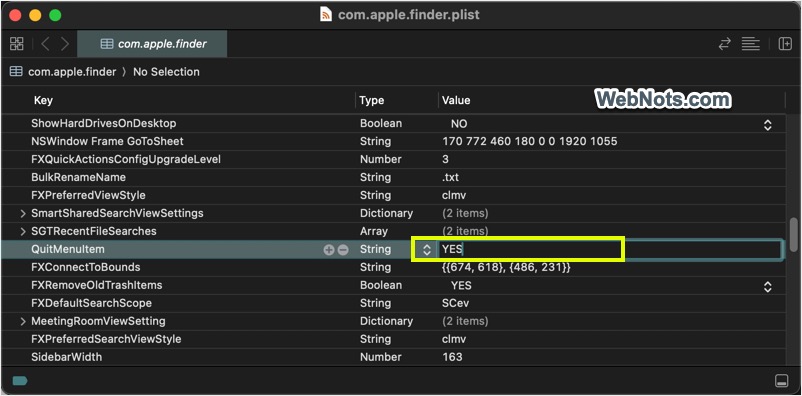
Task: Click the {{674, 618}, {486, 231}} value
Action: [x=506, y=267]
